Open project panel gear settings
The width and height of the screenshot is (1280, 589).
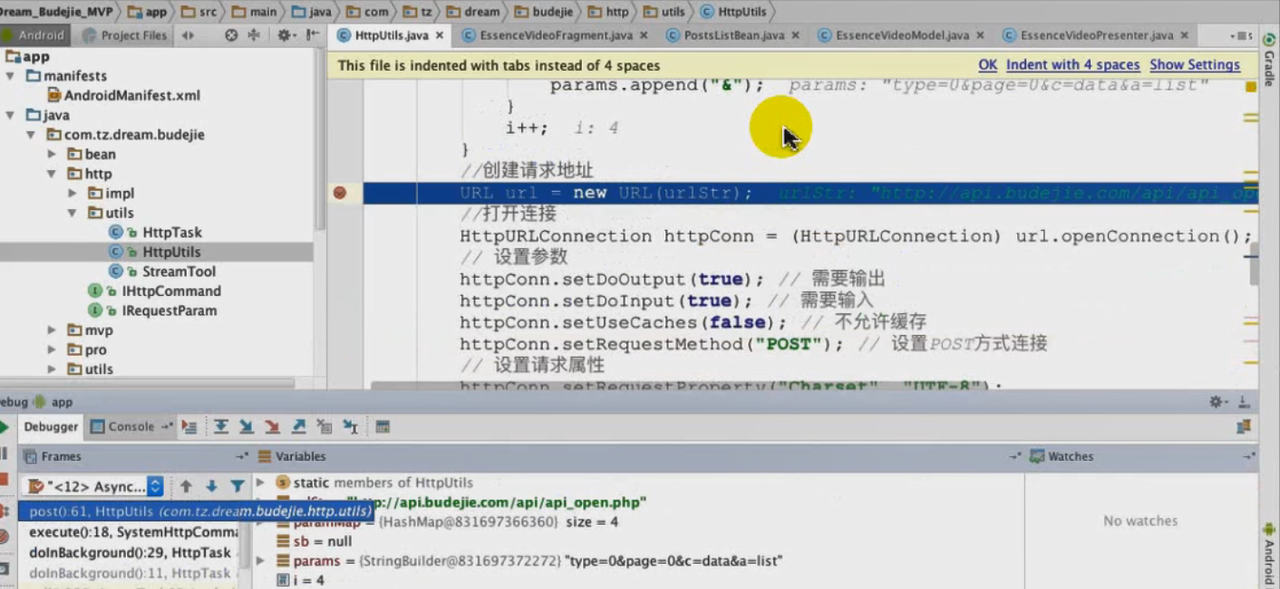285,35
